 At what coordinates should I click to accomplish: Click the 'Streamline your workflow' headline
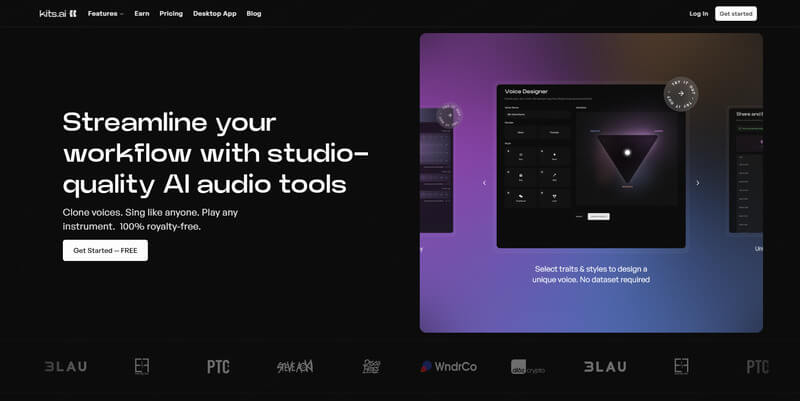(x=215, y=154)
